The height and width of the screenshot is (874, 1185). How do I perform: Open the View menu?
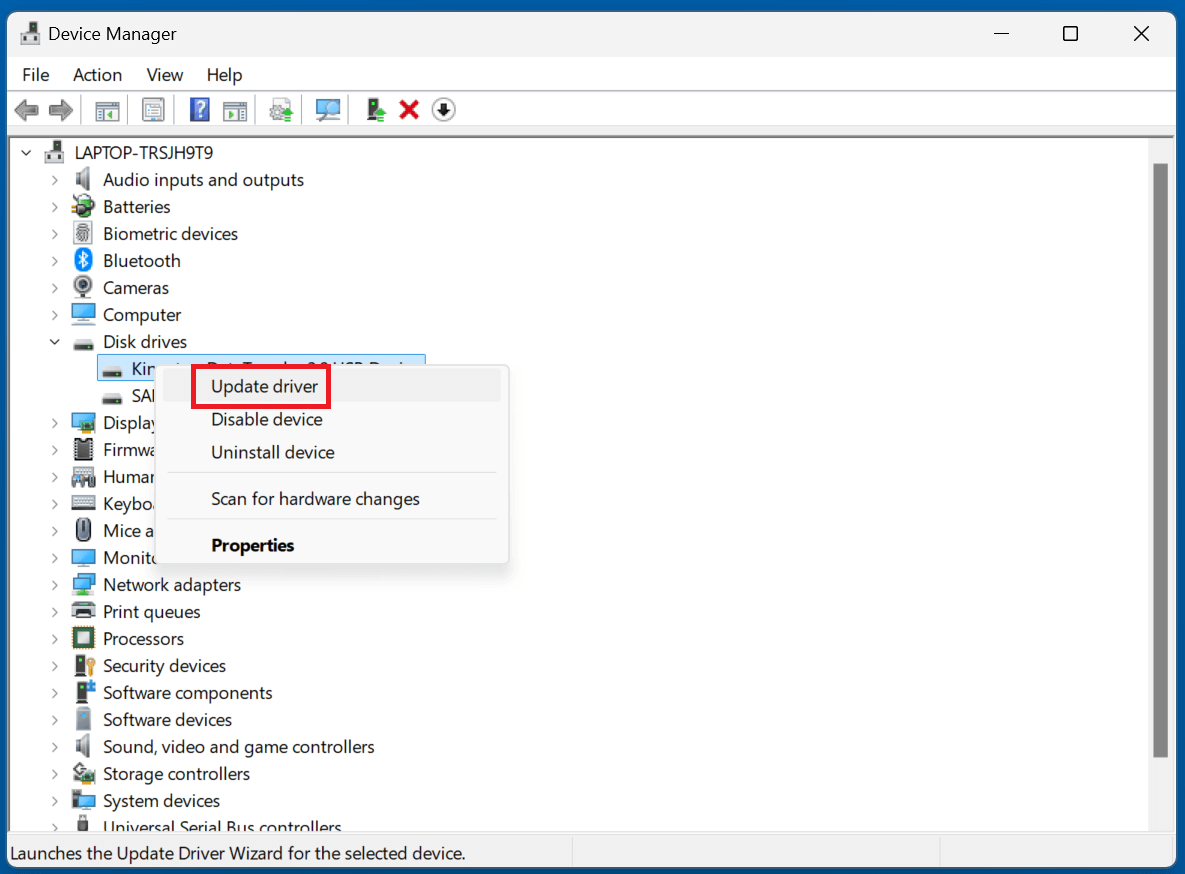point(164,74)
